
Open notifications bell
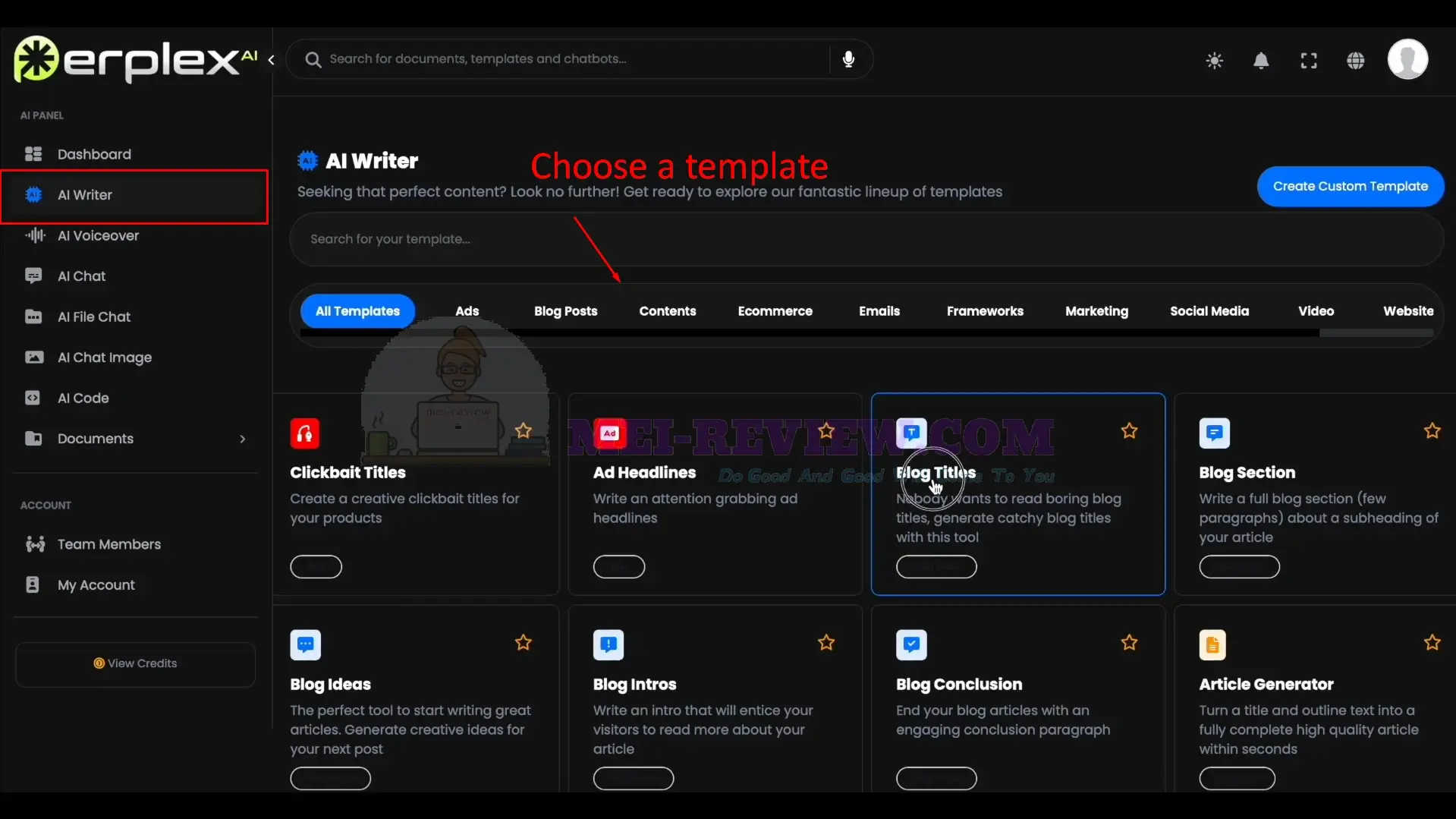(x=1261, y=61)
